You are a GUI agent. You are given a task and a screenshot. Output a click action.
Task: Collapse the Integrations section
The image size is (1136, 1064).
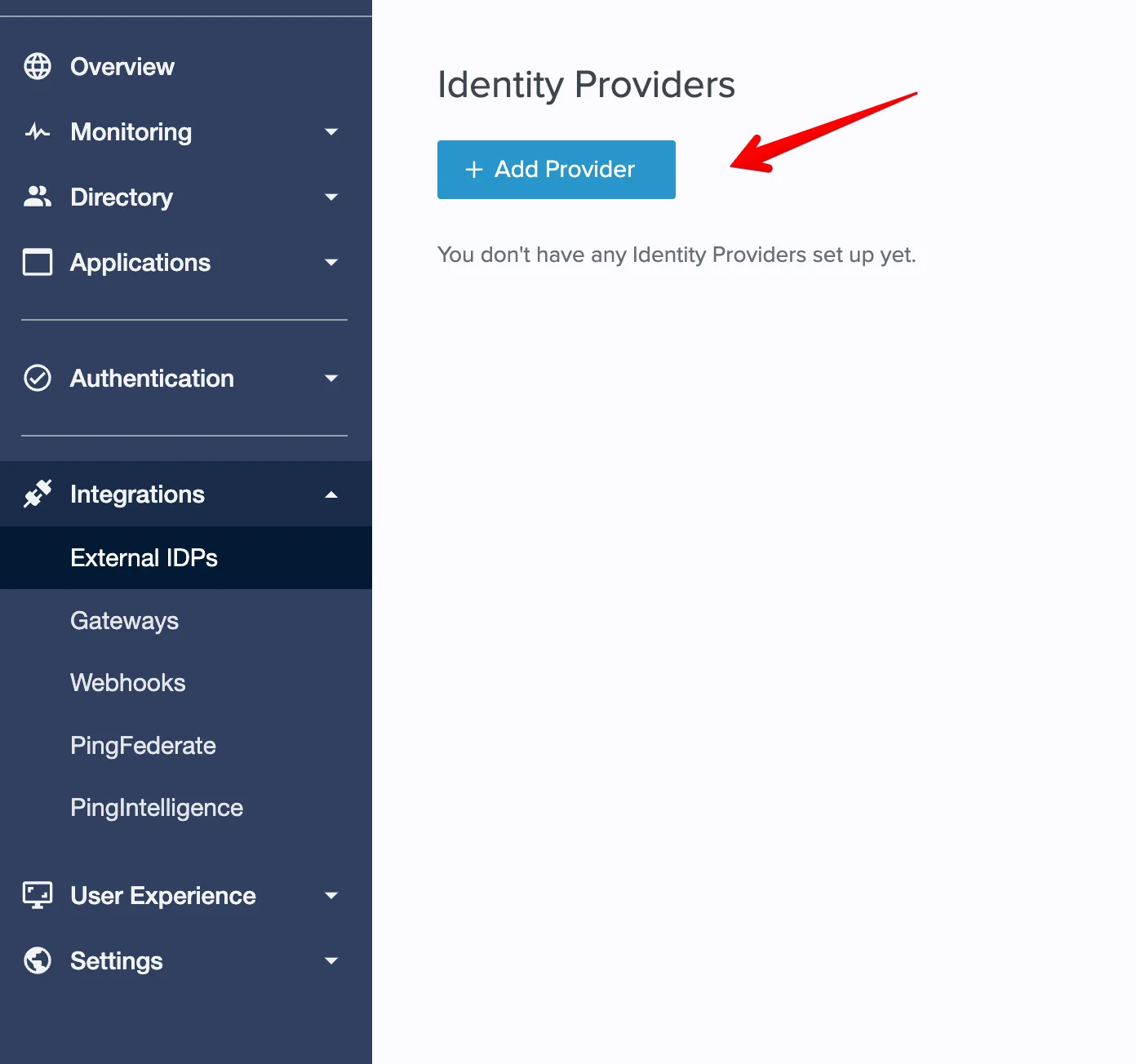click(x=332, y=494)
